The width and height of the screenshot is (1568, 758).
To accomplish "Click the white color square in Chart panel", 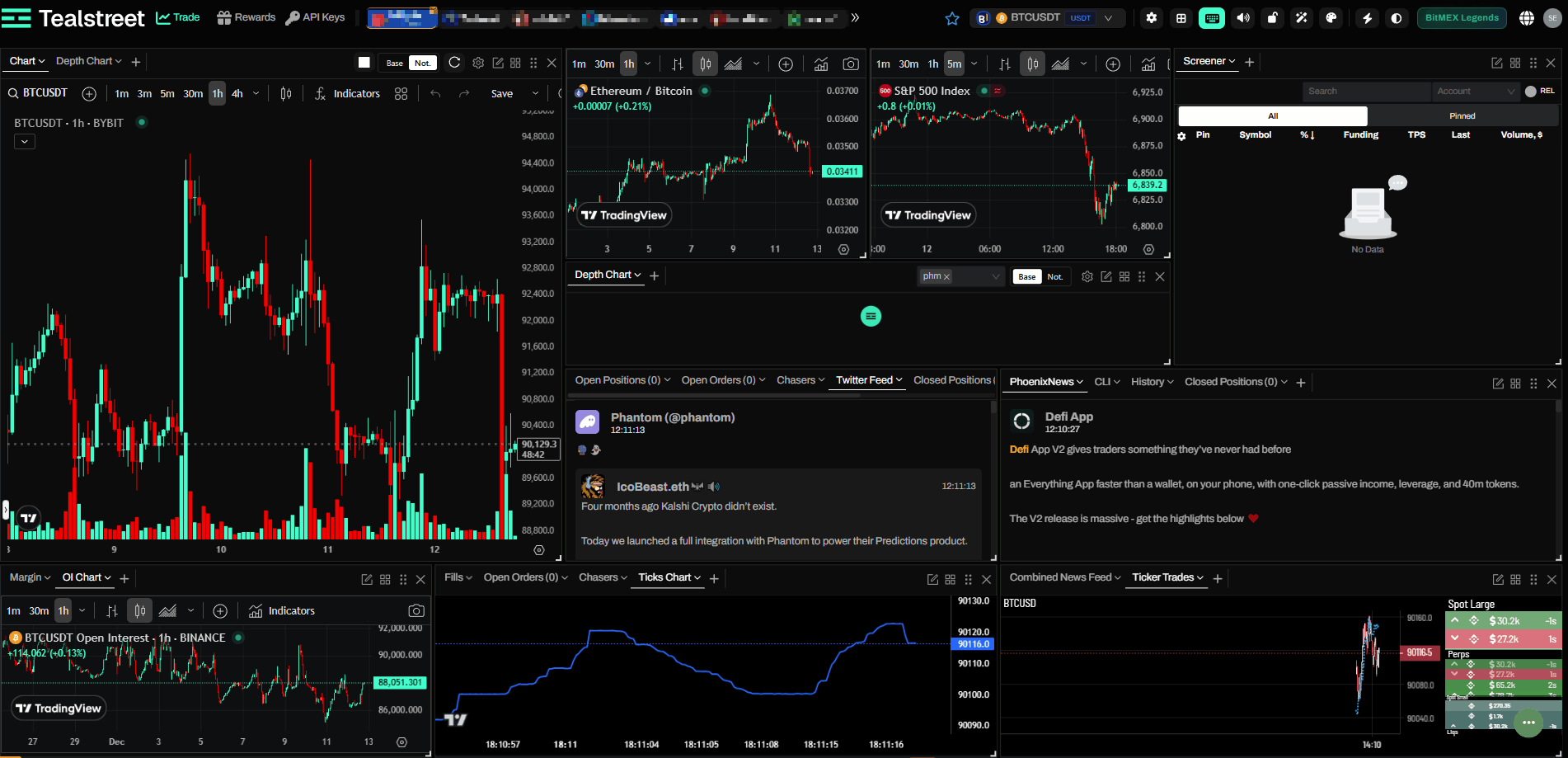I will [364, 63].
